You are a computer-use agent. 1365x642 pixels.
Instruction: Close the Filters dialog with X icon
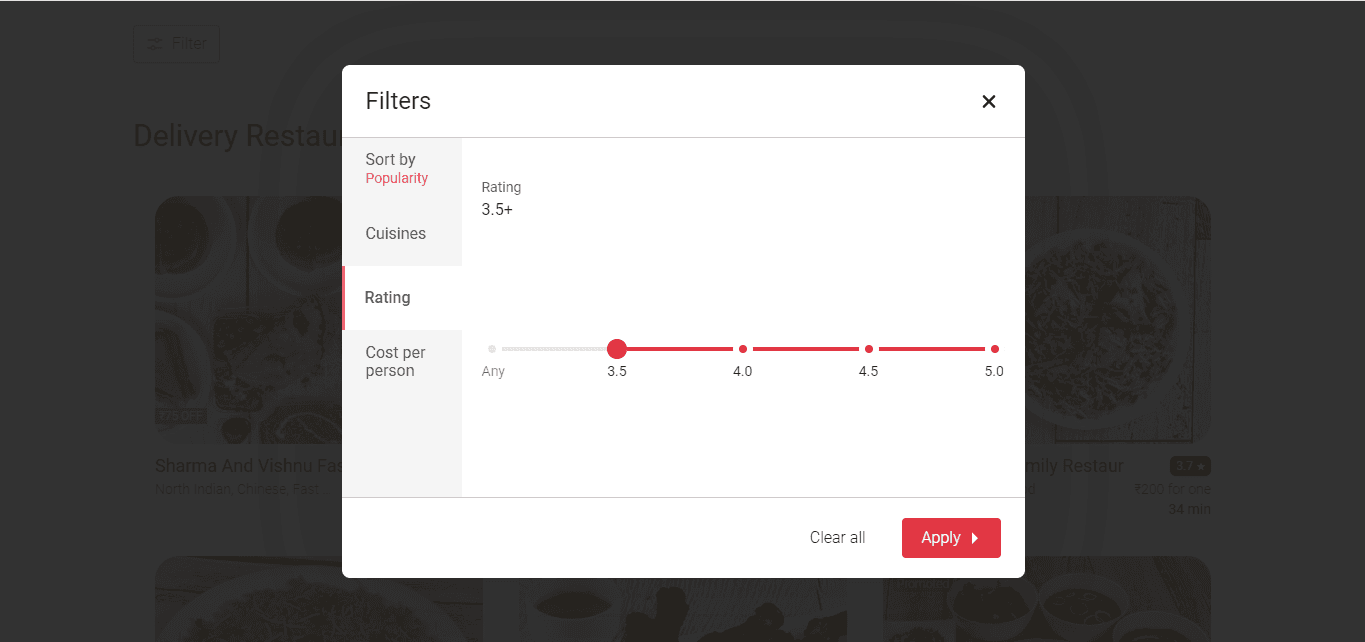click(989, 101)
